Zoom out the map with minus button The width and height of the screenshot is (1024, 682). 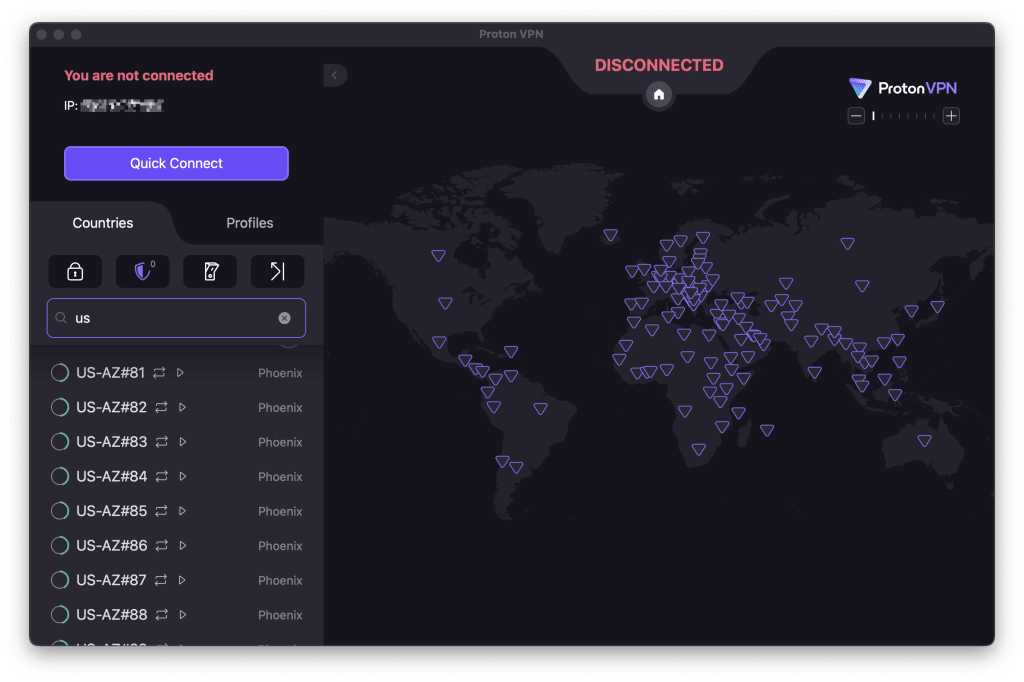coord(856,116)
